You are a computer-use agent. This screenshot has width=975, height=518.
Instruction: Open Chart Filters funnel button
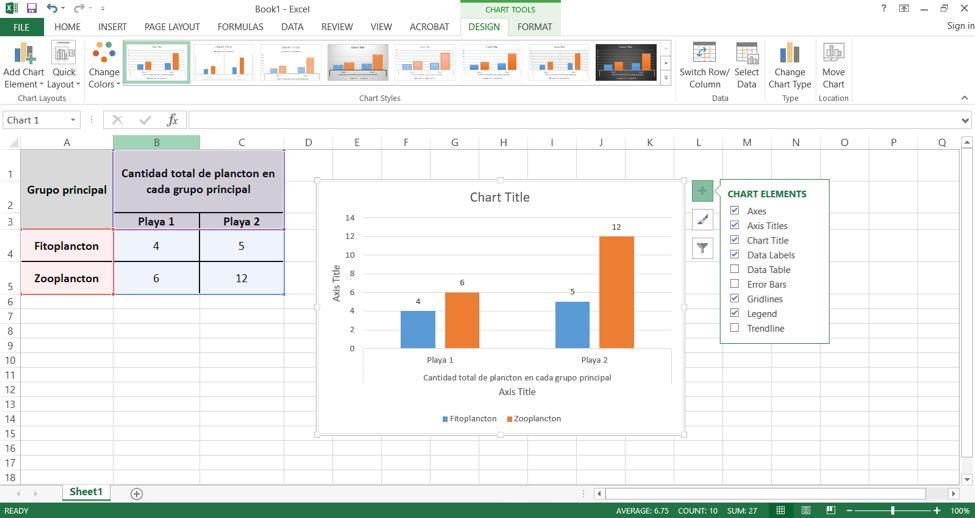coord(702,248)
